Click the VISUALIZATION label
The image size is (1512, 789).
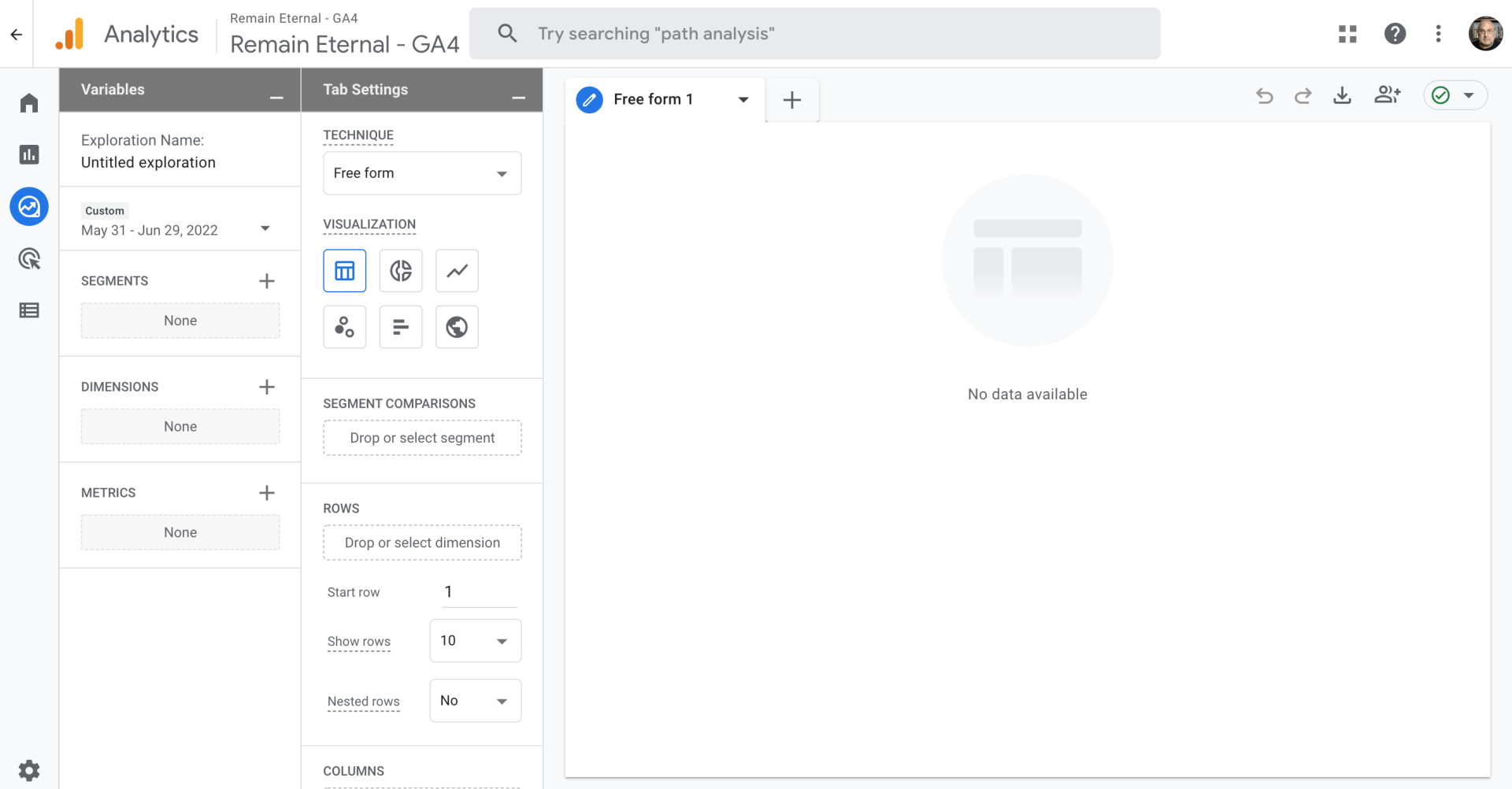point(369,224)
